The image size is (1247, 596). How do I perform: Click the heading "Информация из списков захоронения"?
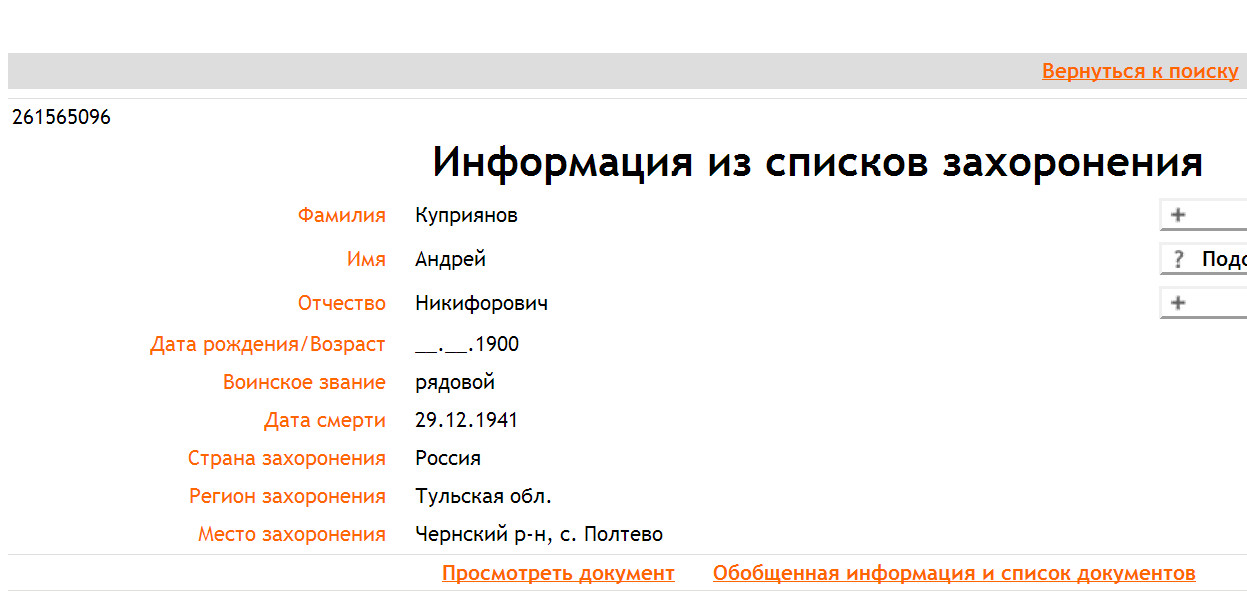coord(817,162)
